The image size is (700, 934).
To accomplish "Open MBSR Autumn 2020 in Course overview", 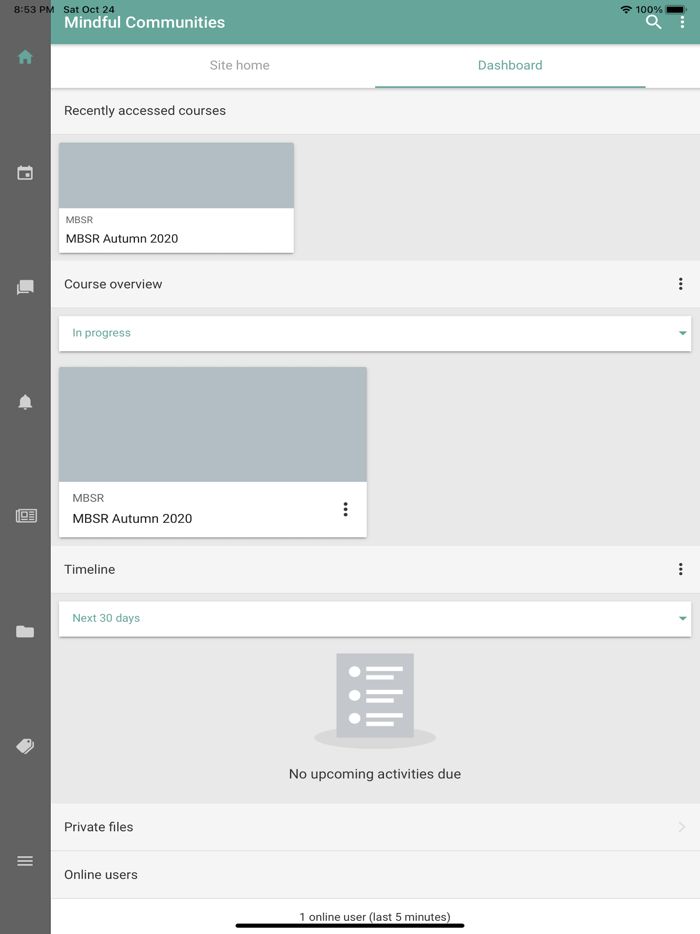I will (x=213, y=452).
